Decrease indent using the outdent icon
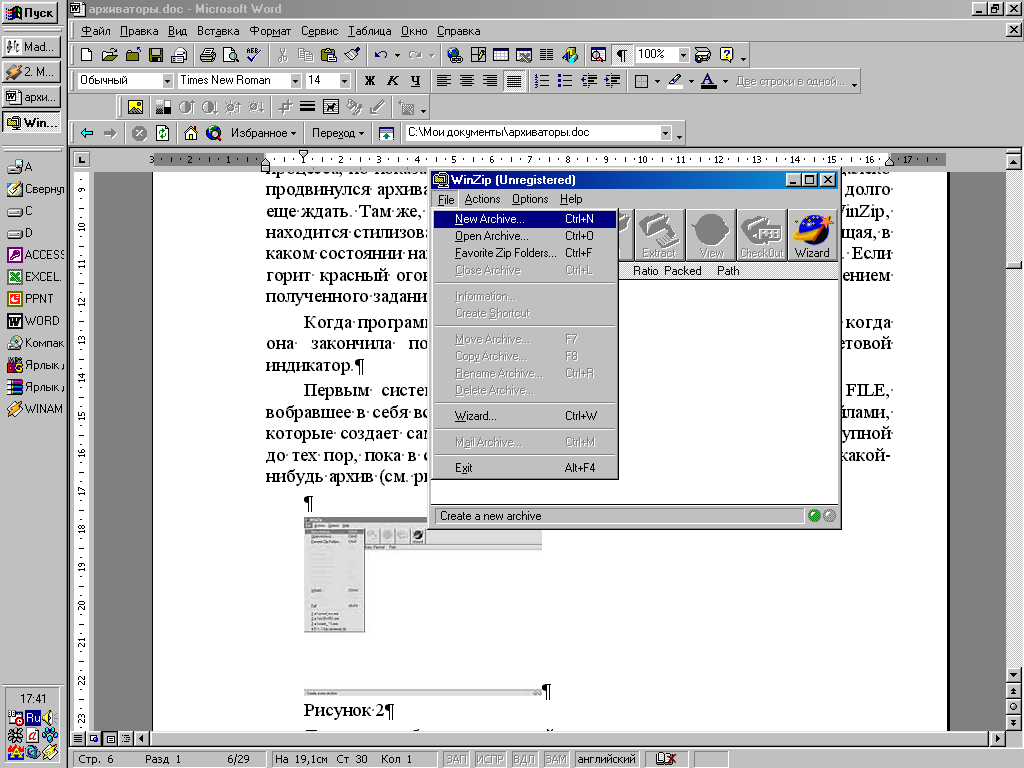This screenshot has width=1024, height=768. 588,81
